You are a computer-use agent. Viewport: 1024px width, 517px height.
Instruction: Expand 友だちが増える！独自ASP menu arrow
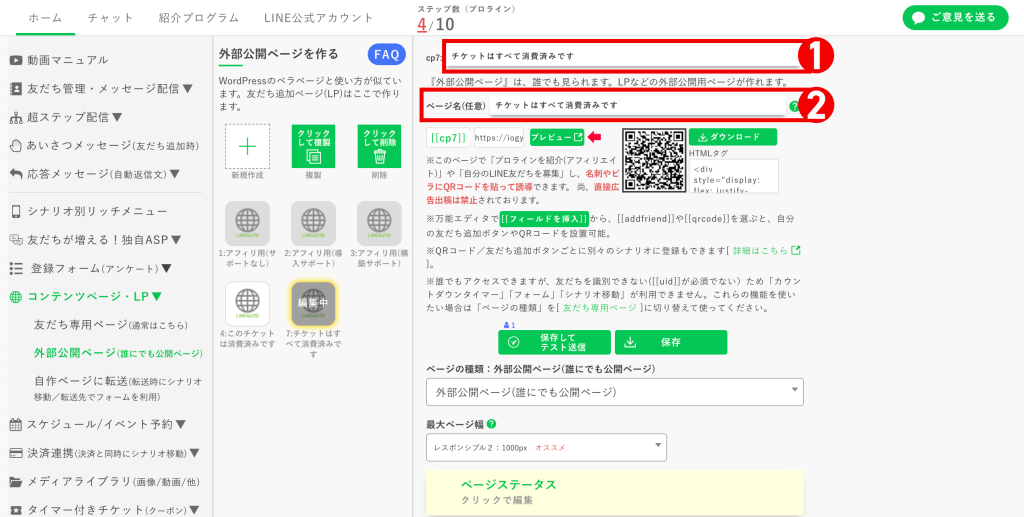coord(176,240)
